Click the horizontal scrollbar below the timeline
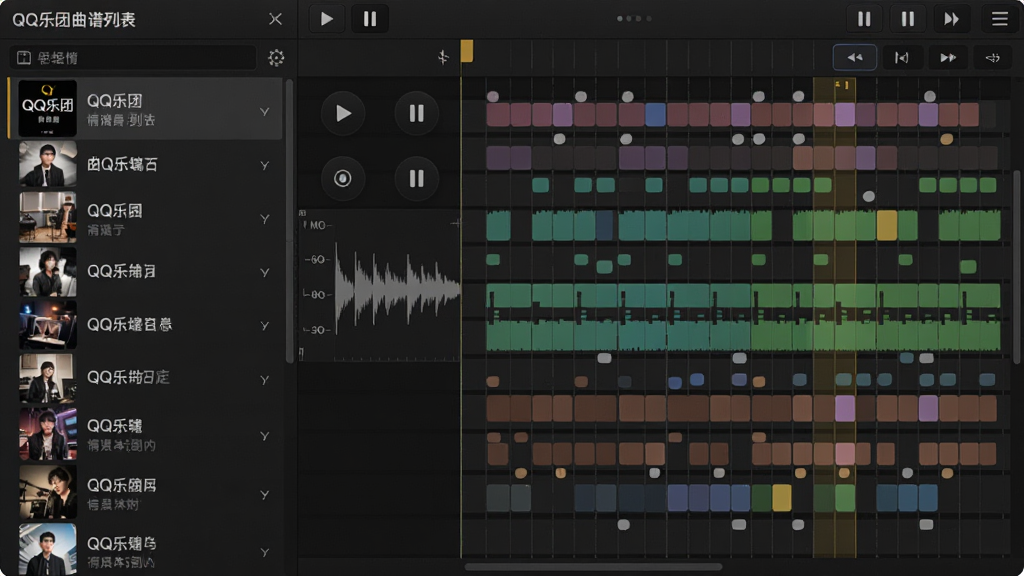 click(594, 567)
